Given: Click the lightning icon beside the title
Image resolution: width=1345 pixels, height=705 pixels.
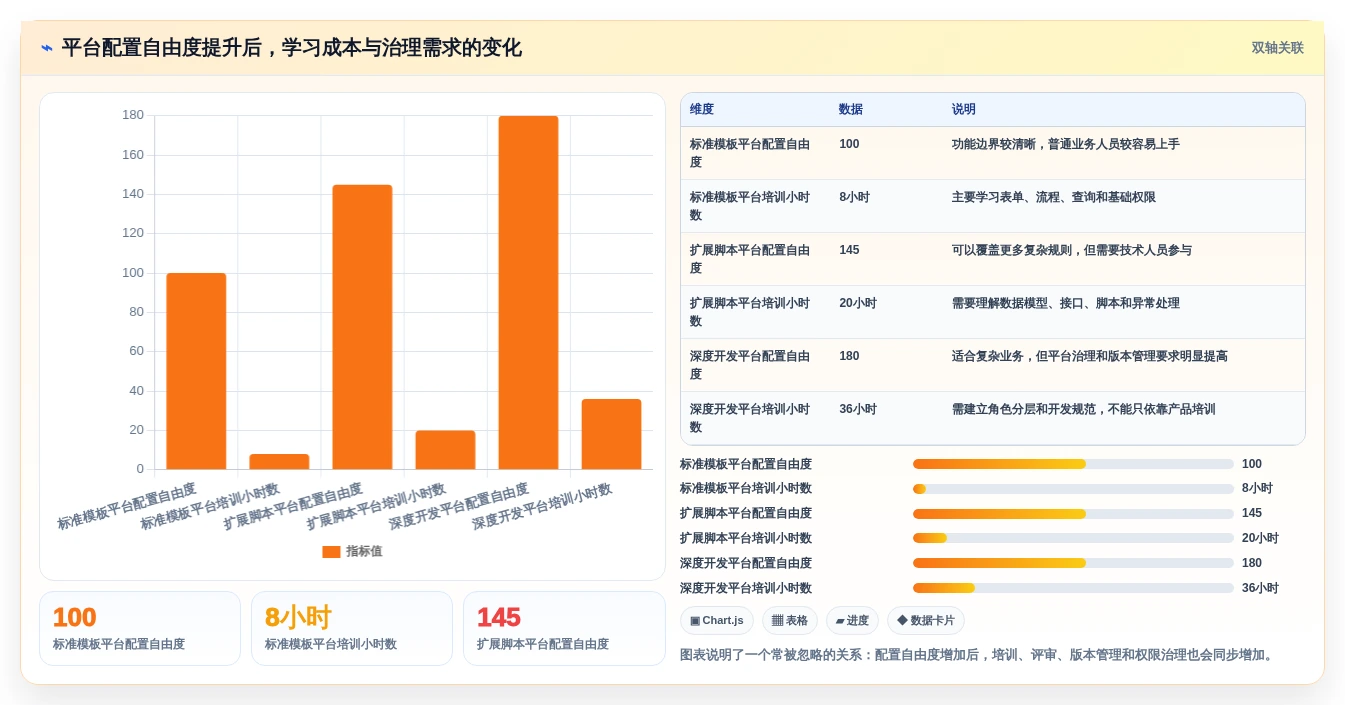Looking at the screenshot, I should 47,48.
